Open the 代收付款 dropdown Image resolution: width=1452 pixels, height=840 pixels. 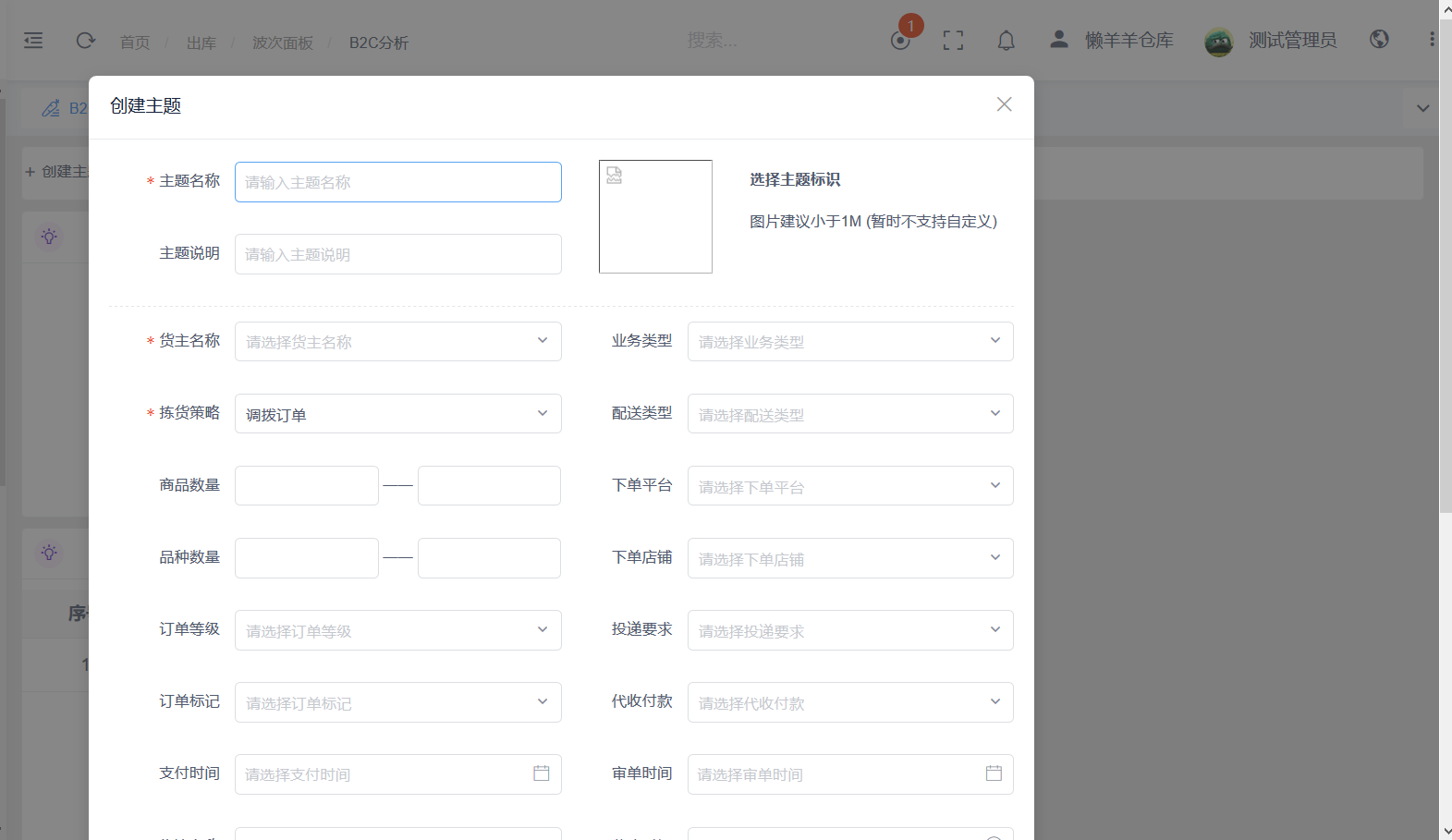pos(850,702)
